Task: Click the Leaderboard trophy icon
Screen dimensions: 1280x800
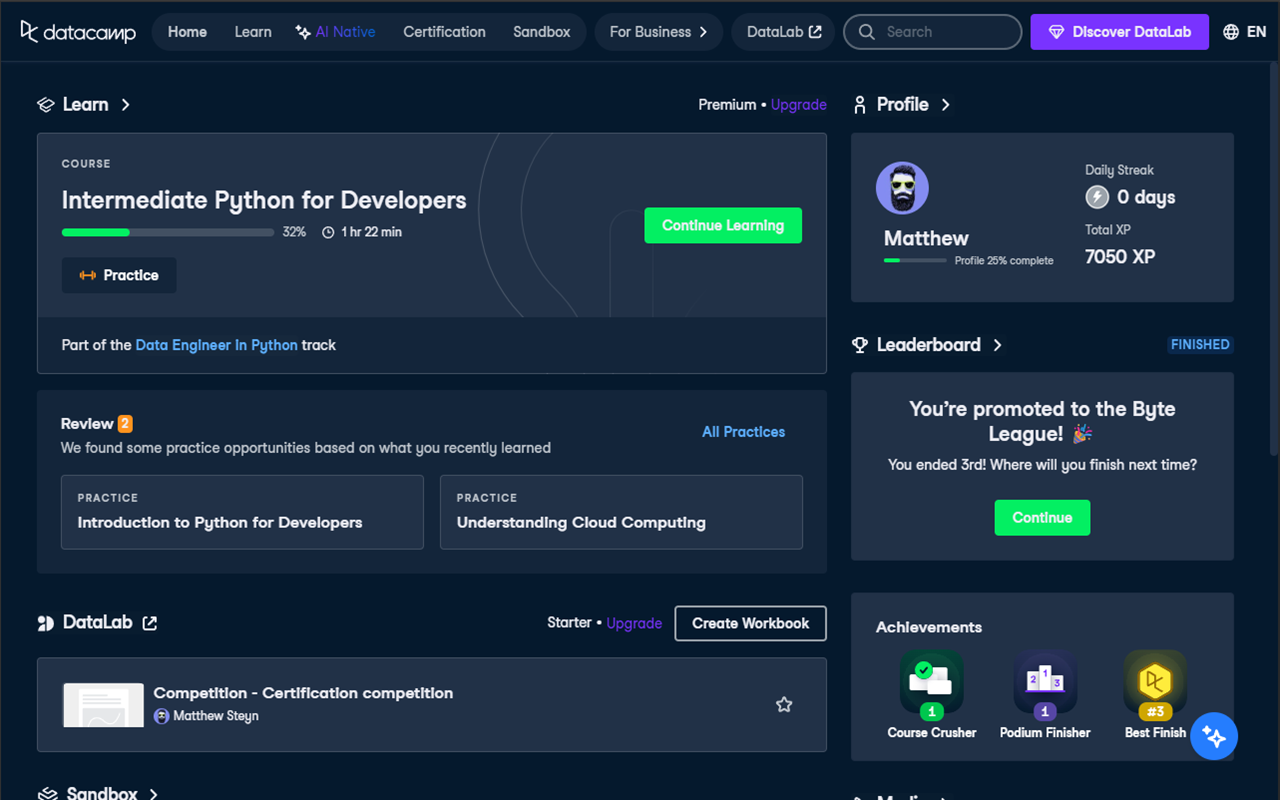Action: click(860, 345)
